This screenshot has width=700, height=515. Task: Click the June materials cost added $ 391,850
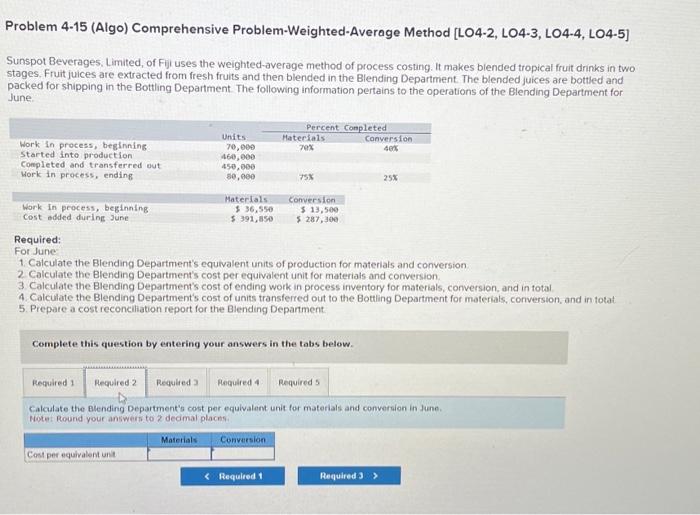pos(252,219)
